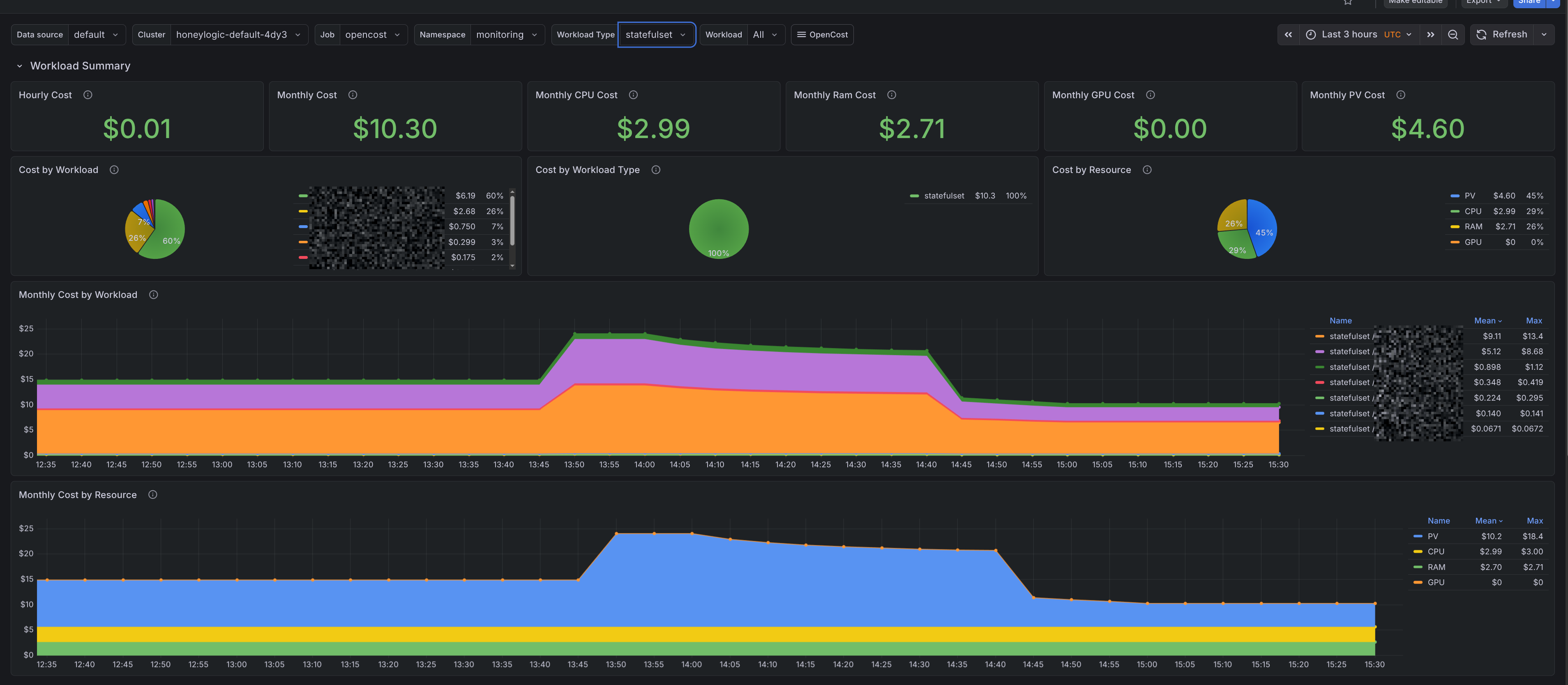Star this dashboard as favorite
1568x685 pixels.
pos(1348,2)
